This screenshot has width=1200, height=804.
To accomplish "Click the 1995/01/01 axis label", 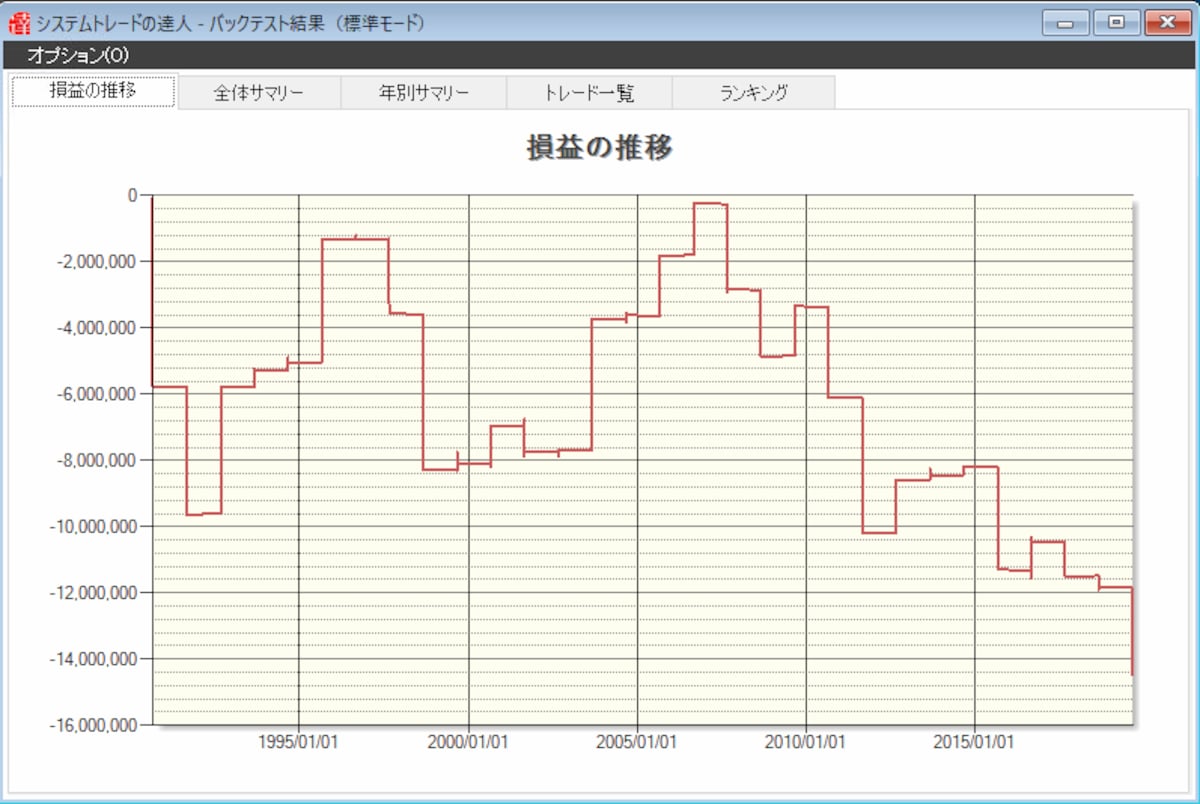I will (x=300, y=743).
